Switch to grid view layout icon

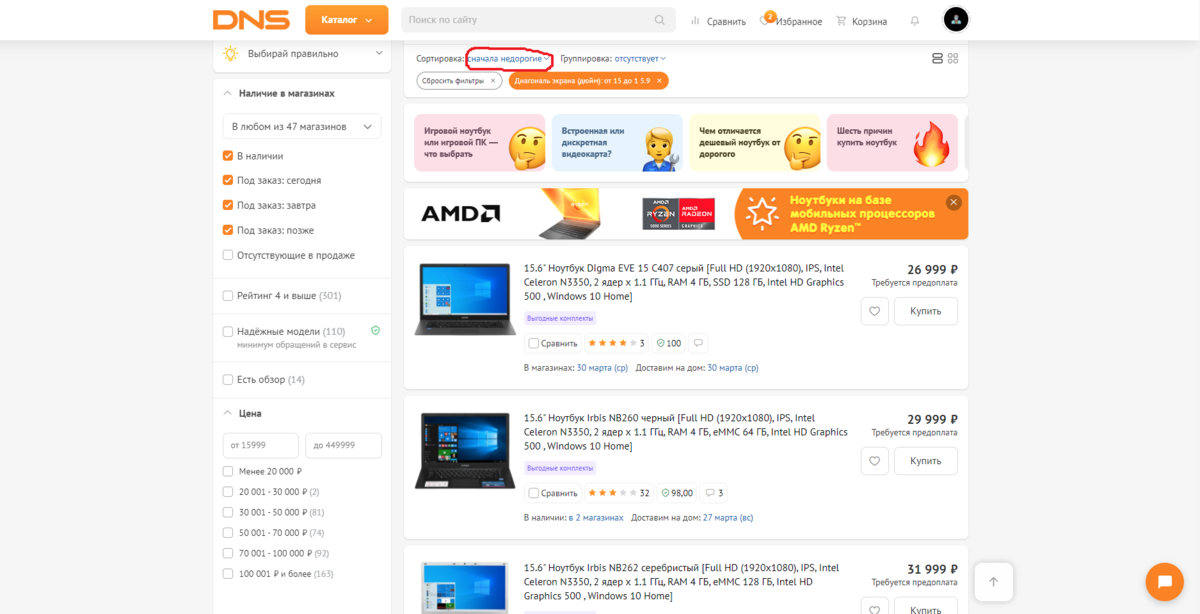pos(953,59)
